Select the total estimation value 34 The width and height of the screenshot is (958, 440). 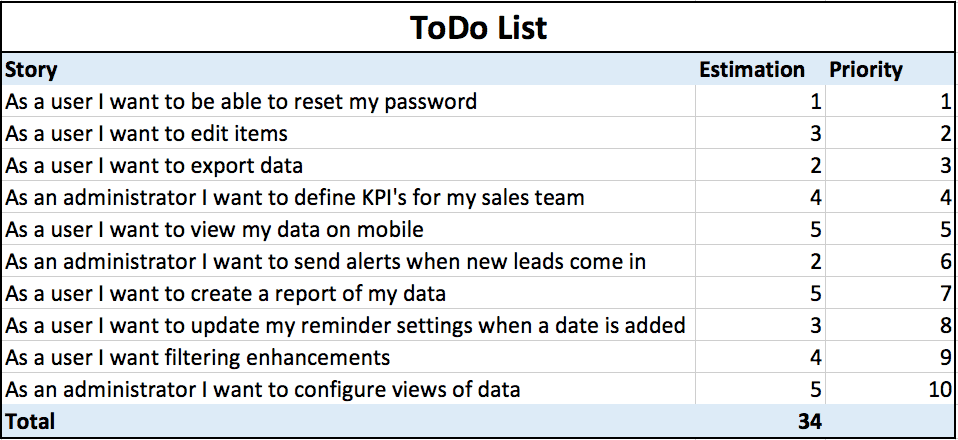tap(809, 422)
